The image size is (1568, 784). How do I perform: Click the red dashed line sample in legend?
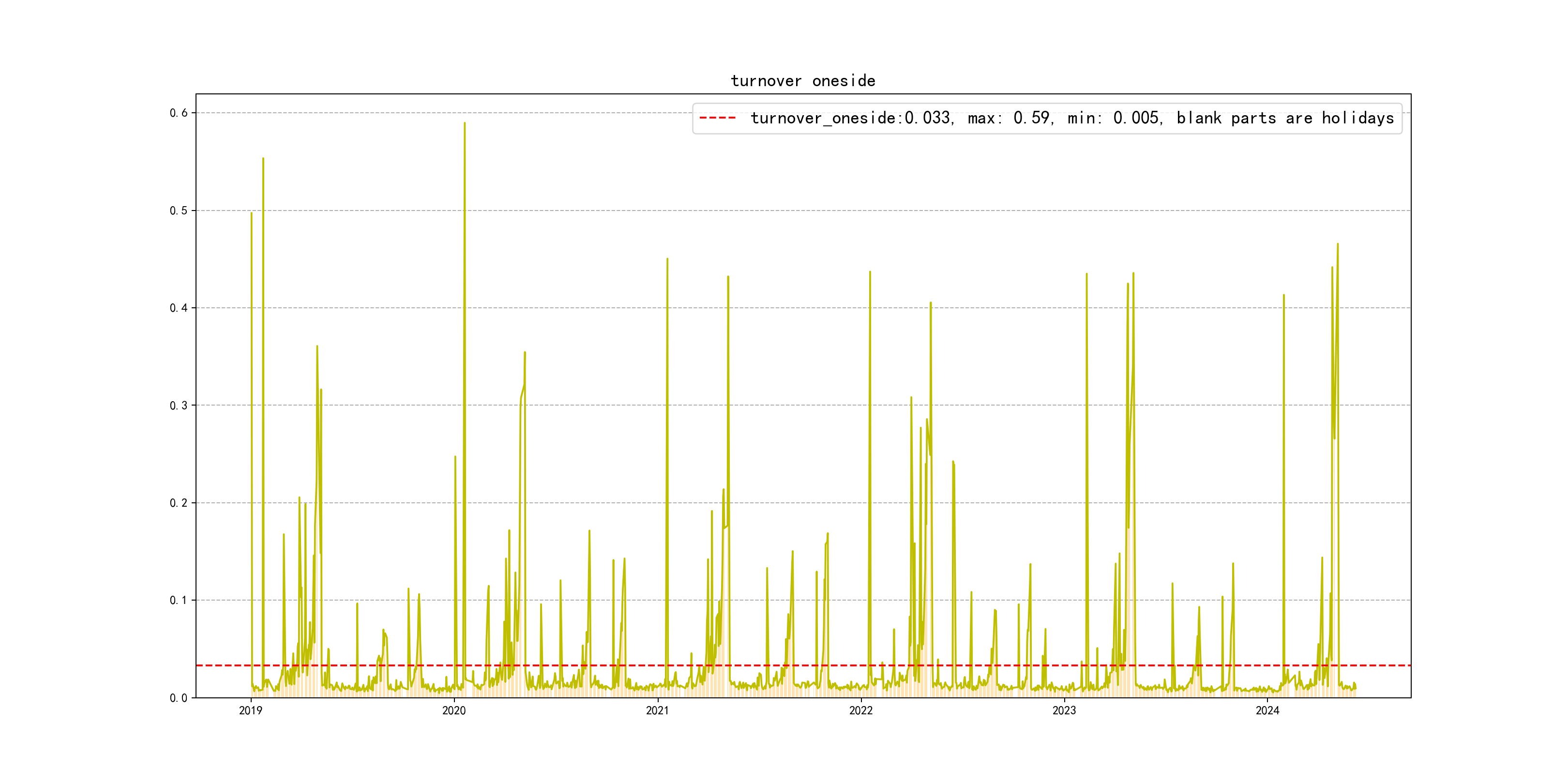pyautogui.click(x=718, y=118)
